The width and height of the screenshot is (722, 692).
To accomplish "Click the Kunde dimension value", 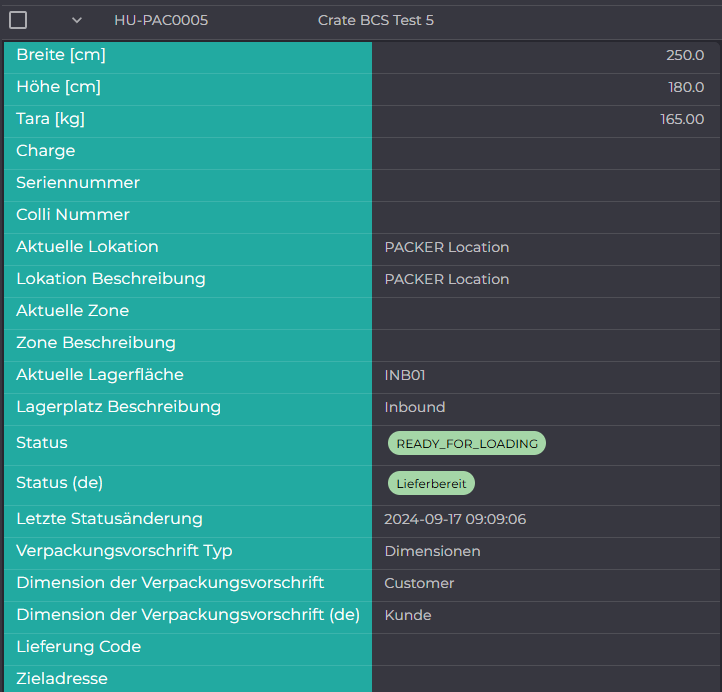I will [408, 615].
